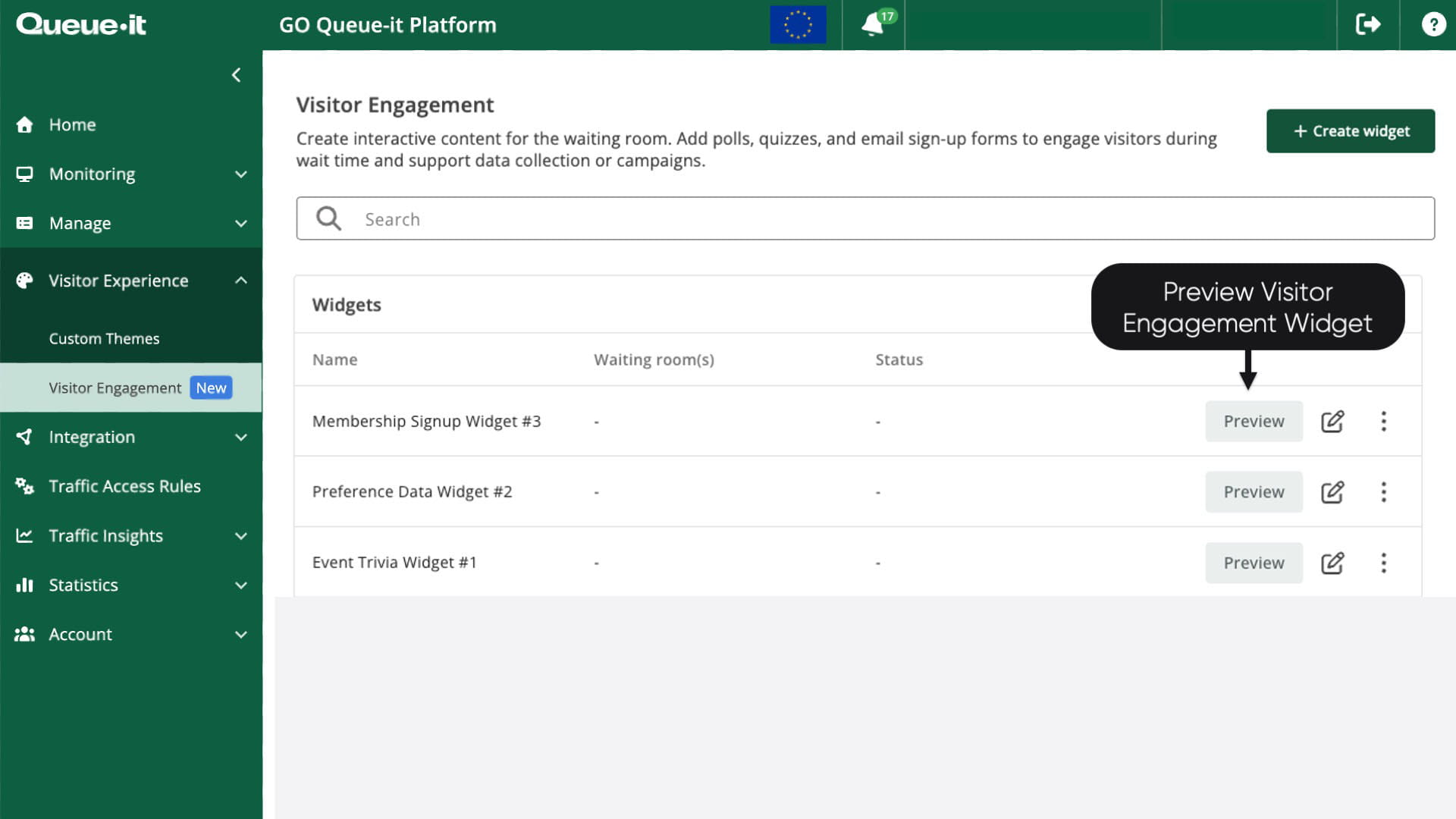
Task: Click the Account people icon
Action: coord(24,634)
